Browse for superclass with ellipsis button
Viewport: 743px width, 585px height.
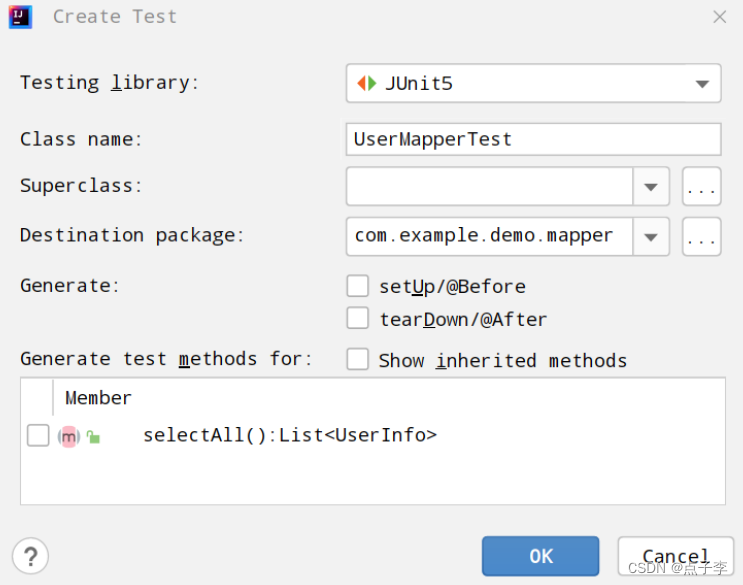(701, 186)
